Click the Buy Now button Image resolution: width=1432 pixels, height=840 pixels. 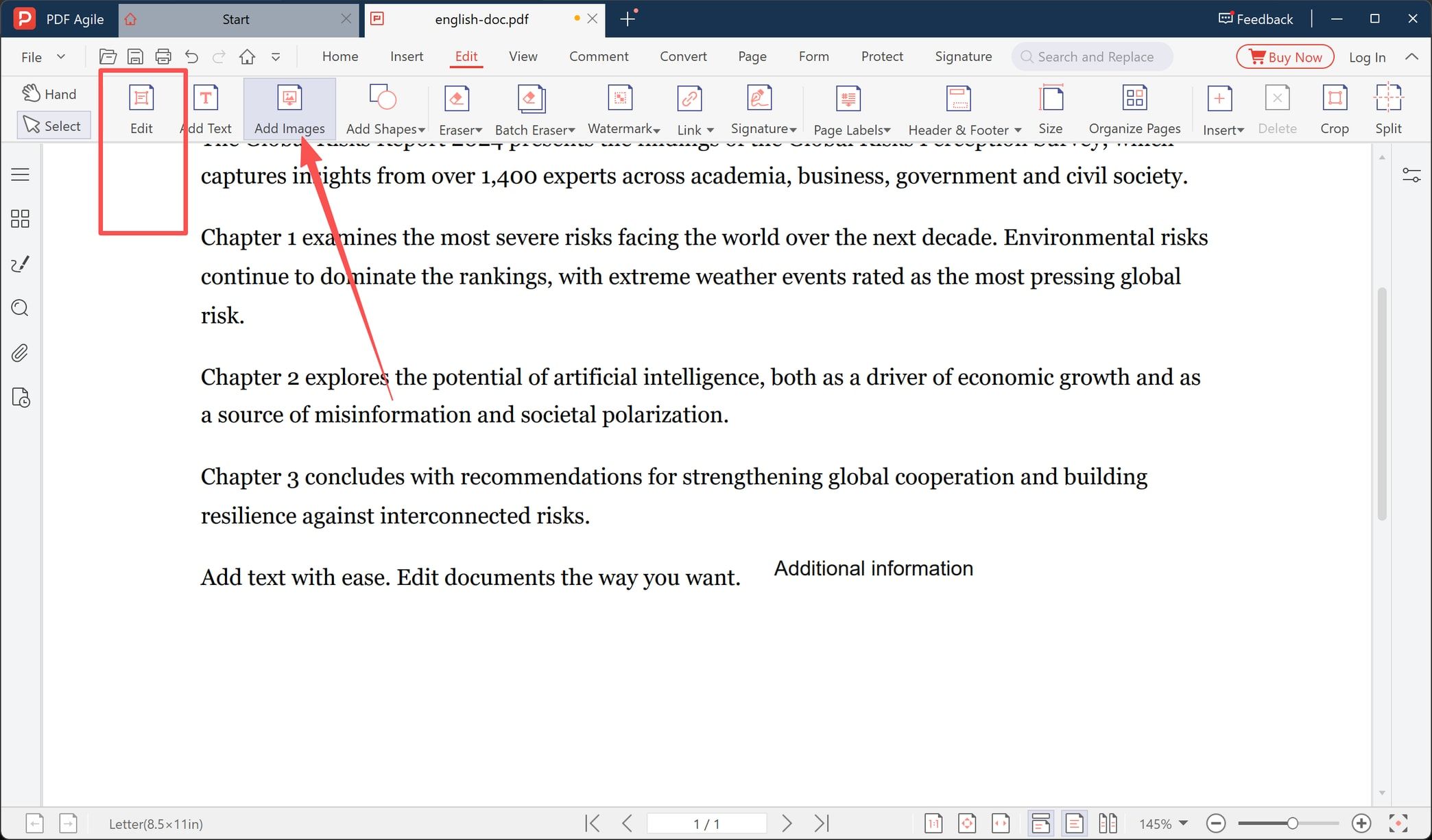[1285, 57]
